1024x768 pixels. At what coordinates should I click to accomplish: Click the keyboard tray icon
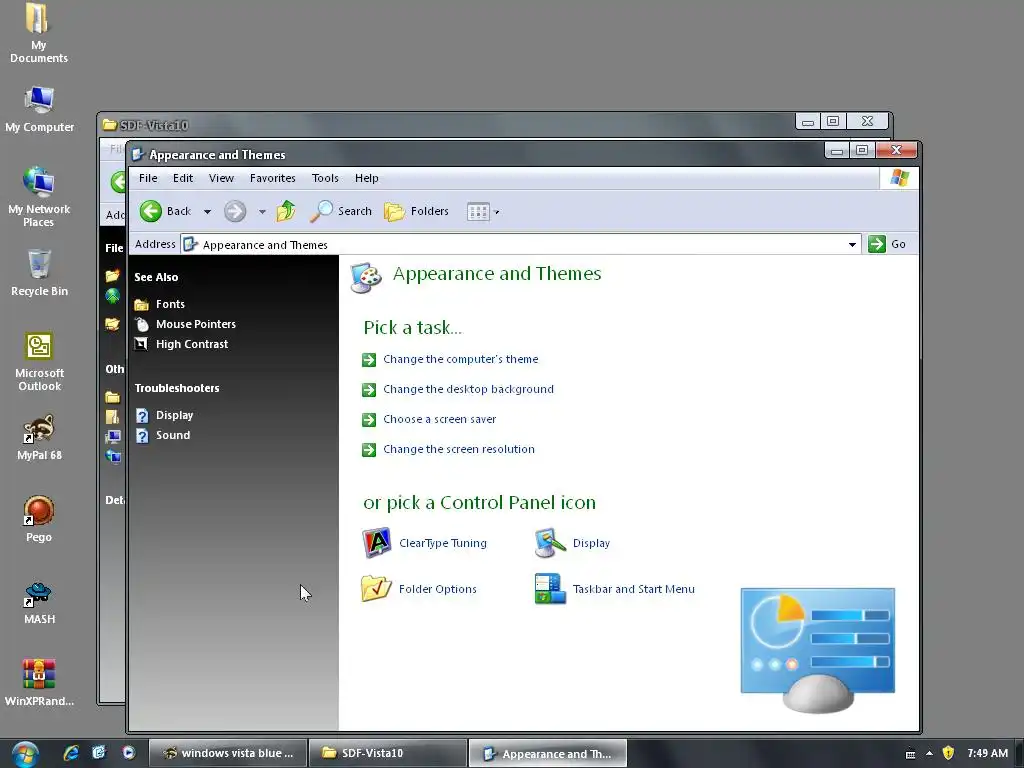click(x=910, y=754)
